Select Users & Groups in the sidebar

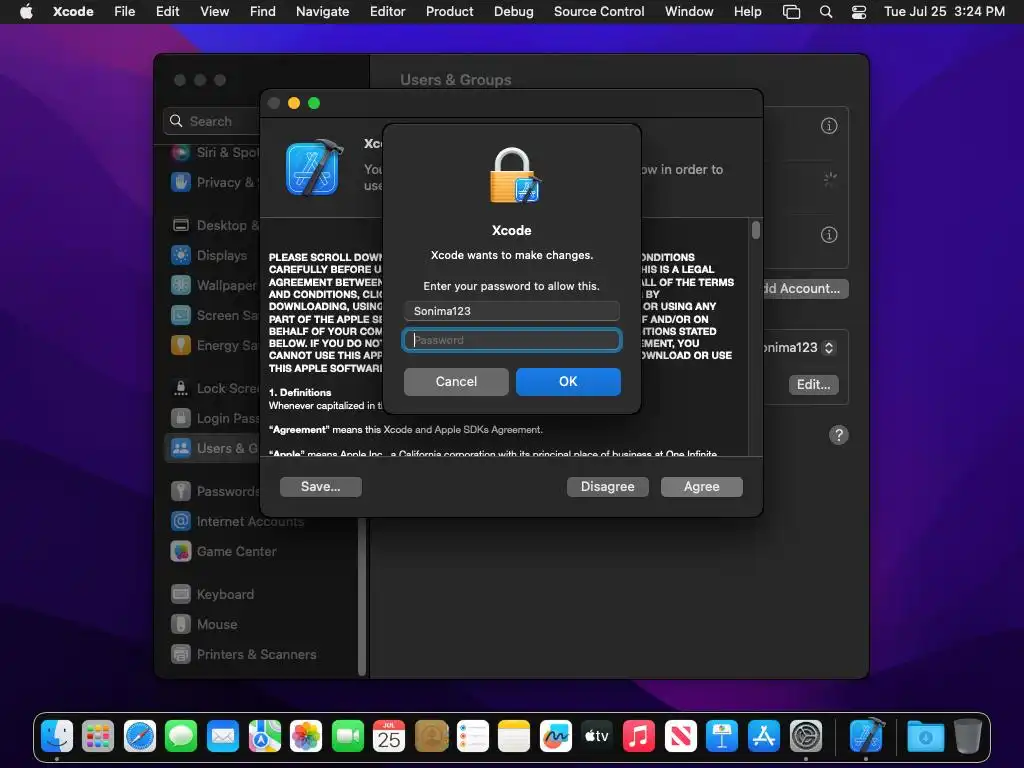(214, 449)
